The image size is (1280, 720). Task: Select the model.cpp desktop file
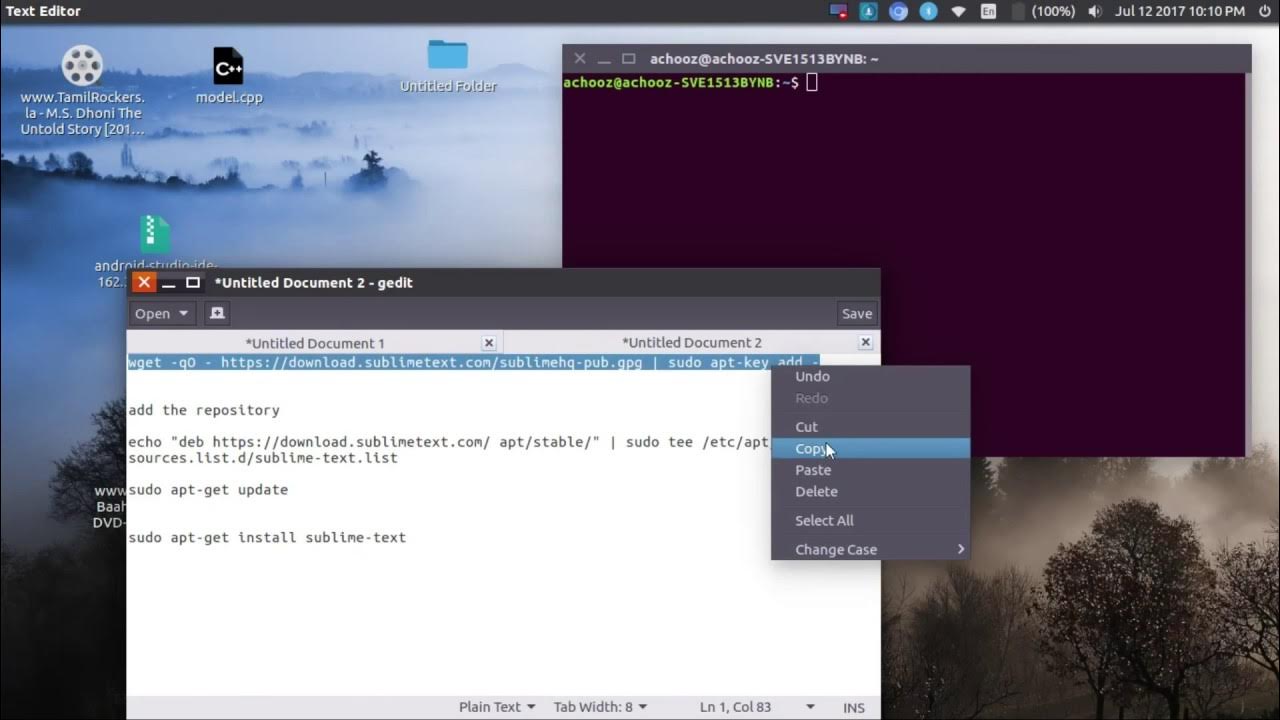(x=229, y=76)
